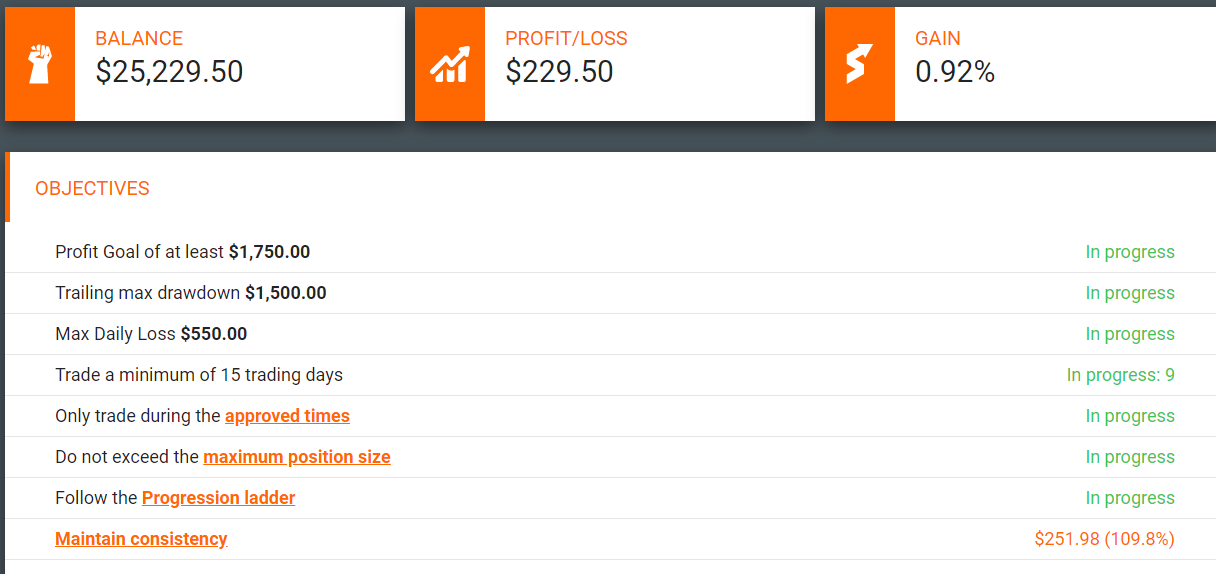The height and width of the screenshot is (574, 1216).
Task: Click the rising chart Profit/Loss icon
Action: coord(449,64)
